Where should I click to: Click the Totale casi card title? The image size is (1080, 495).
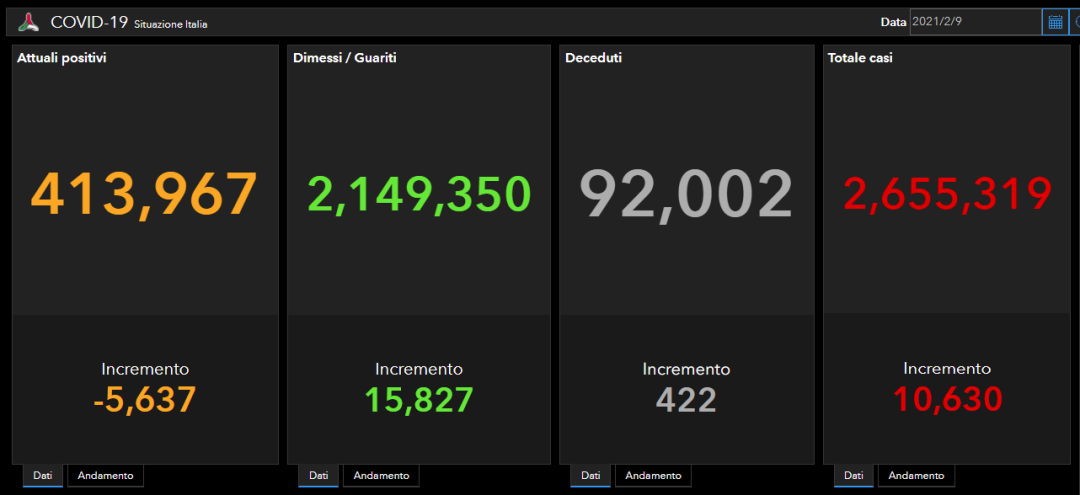pyautogui.click(x=860, y=59)
